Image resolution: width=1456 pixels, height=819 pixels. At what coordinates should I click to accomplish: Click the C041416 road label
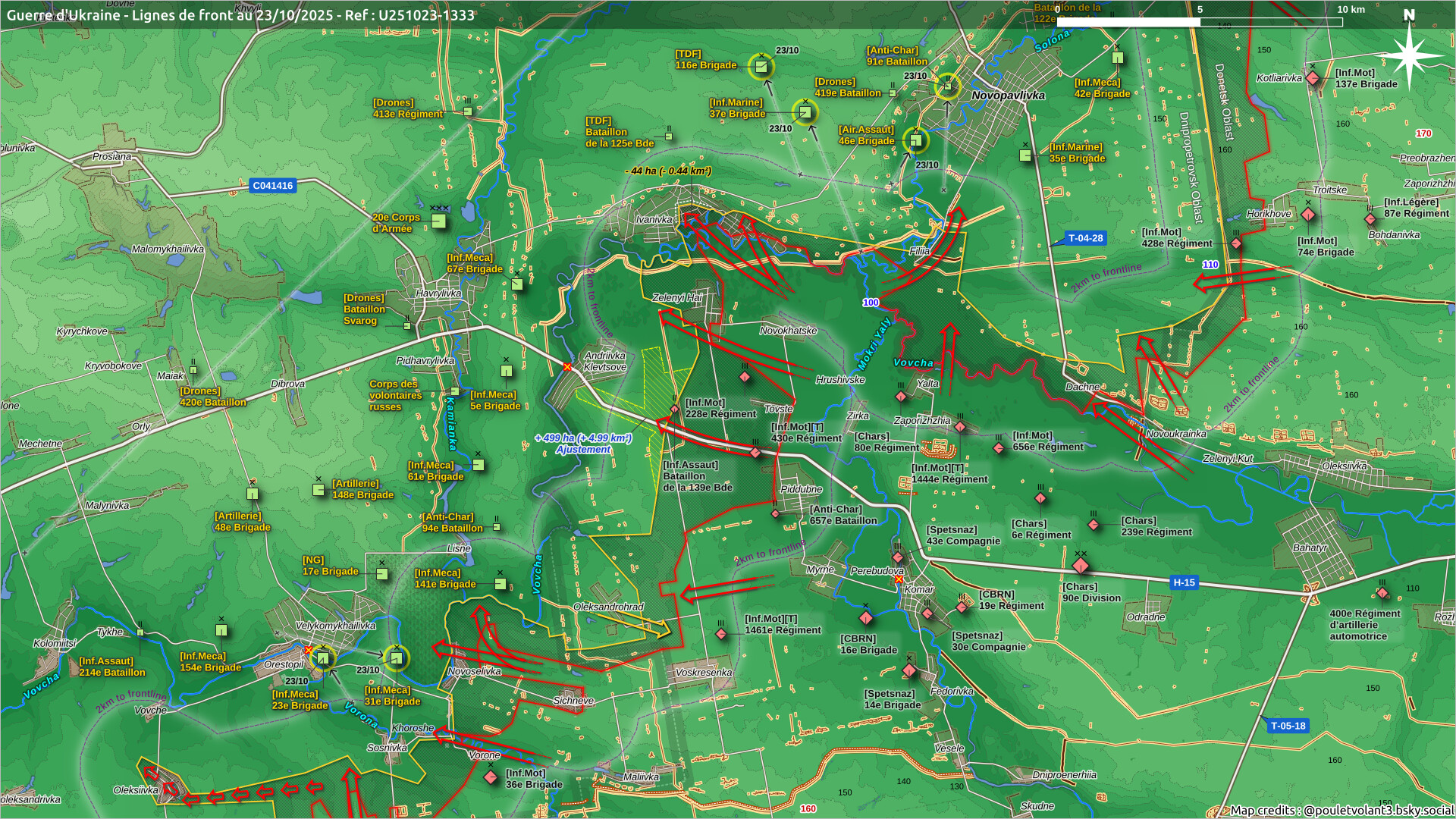click(x=272, y=185)
